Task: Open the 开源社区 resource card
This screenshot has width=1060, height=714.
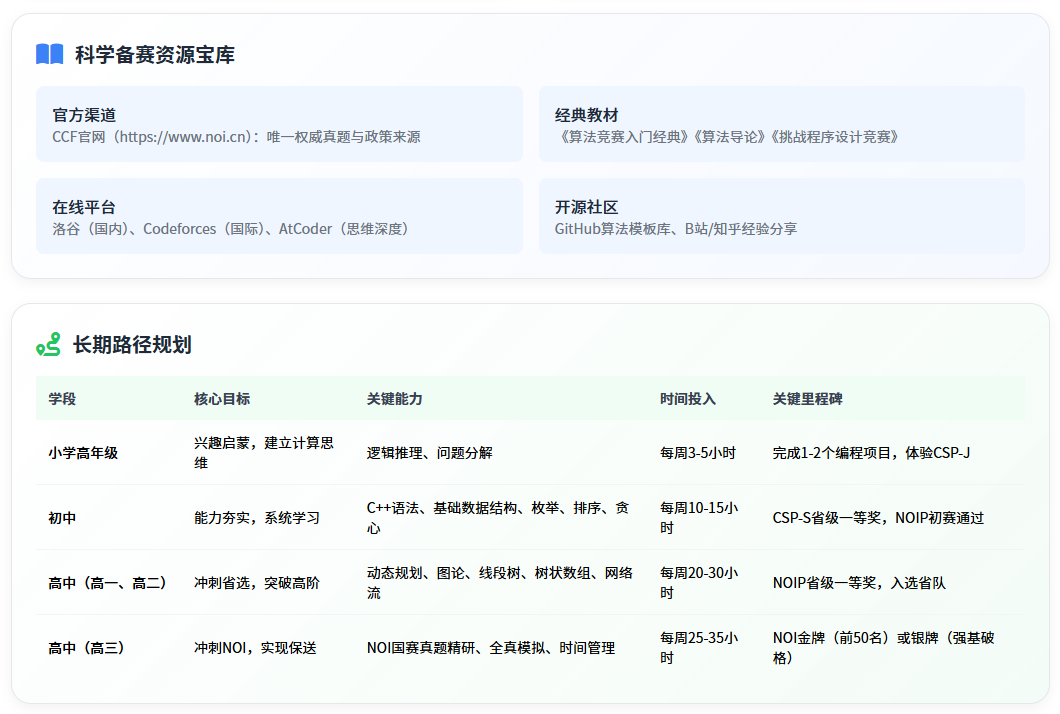Action: 783,216
